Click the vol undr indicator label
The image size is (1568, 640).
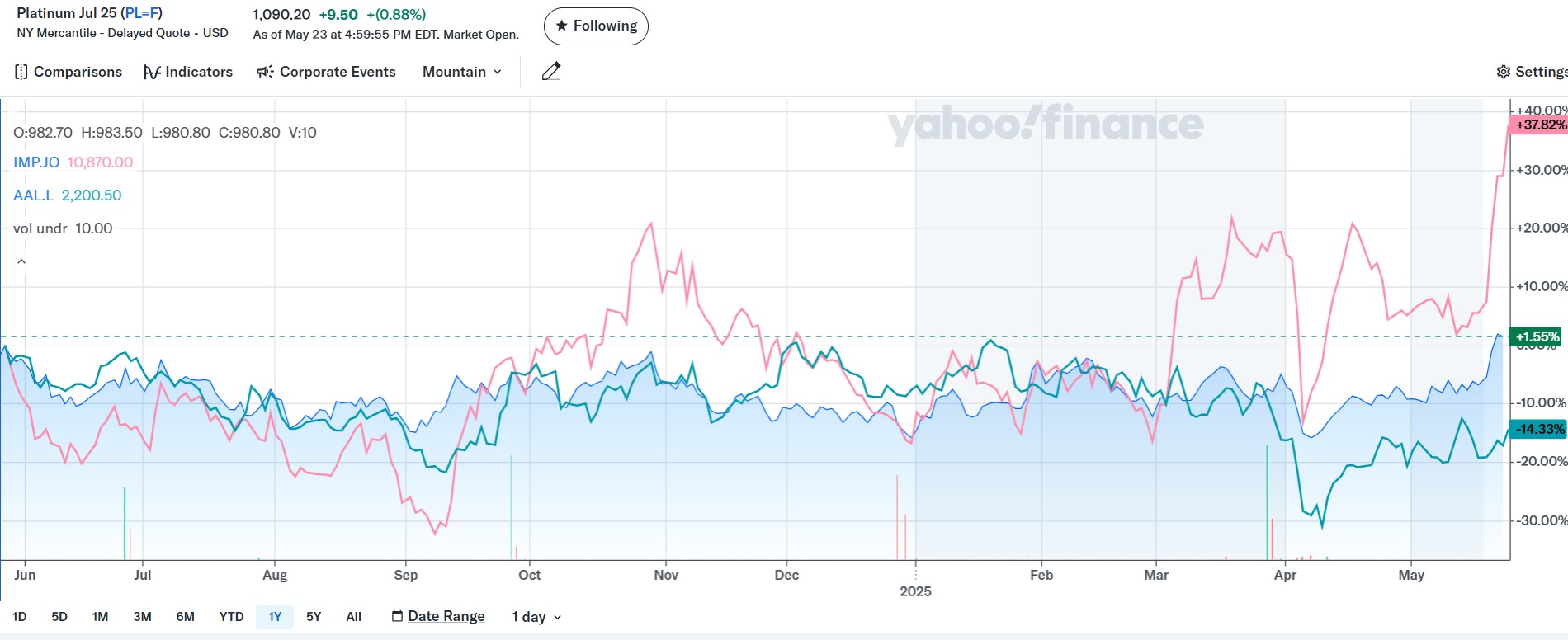pos(40,228)
